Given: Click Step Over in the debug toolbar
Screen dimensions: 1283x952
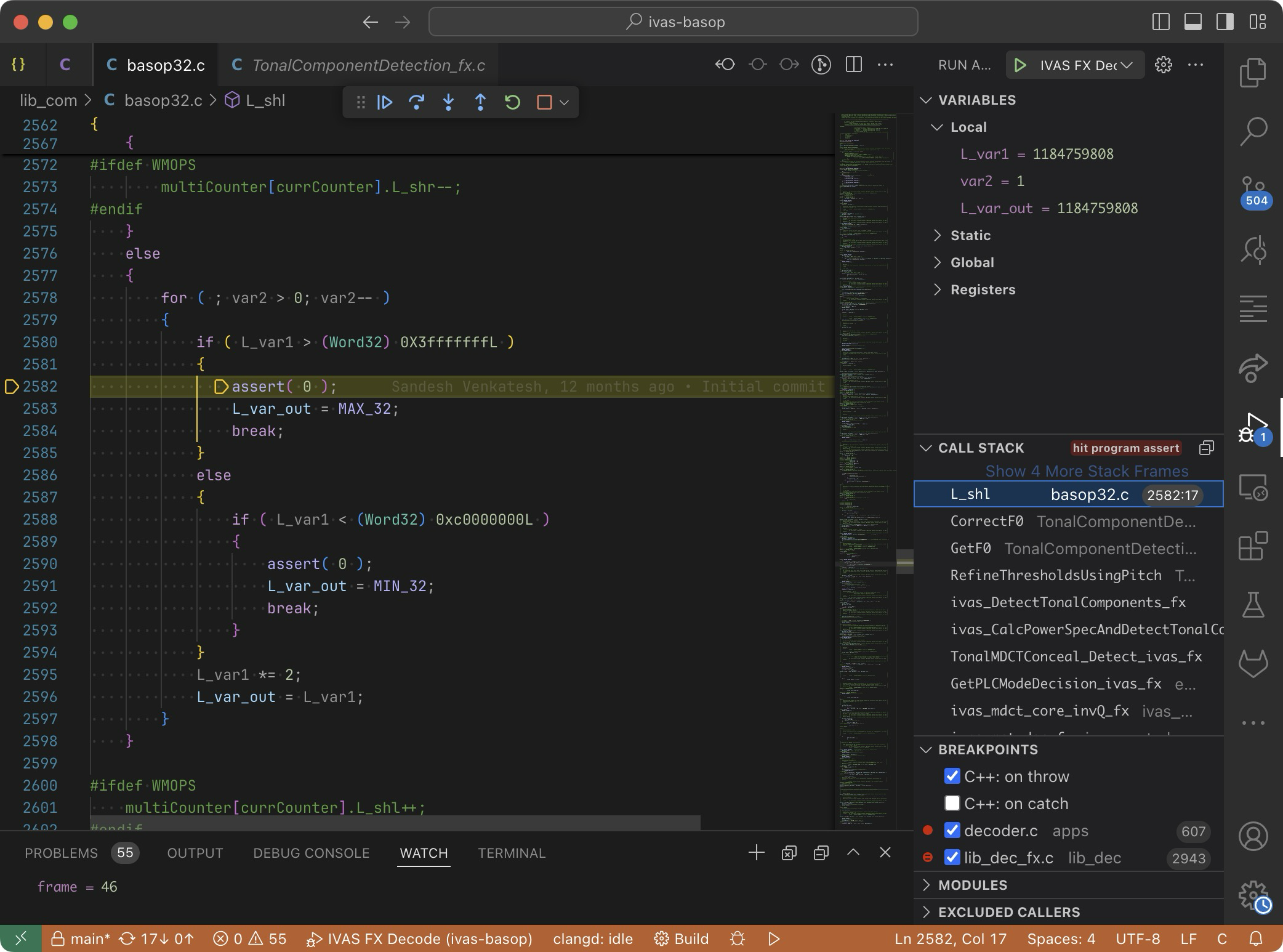Looking at the screenshot, I should click(x=417, y=102).
